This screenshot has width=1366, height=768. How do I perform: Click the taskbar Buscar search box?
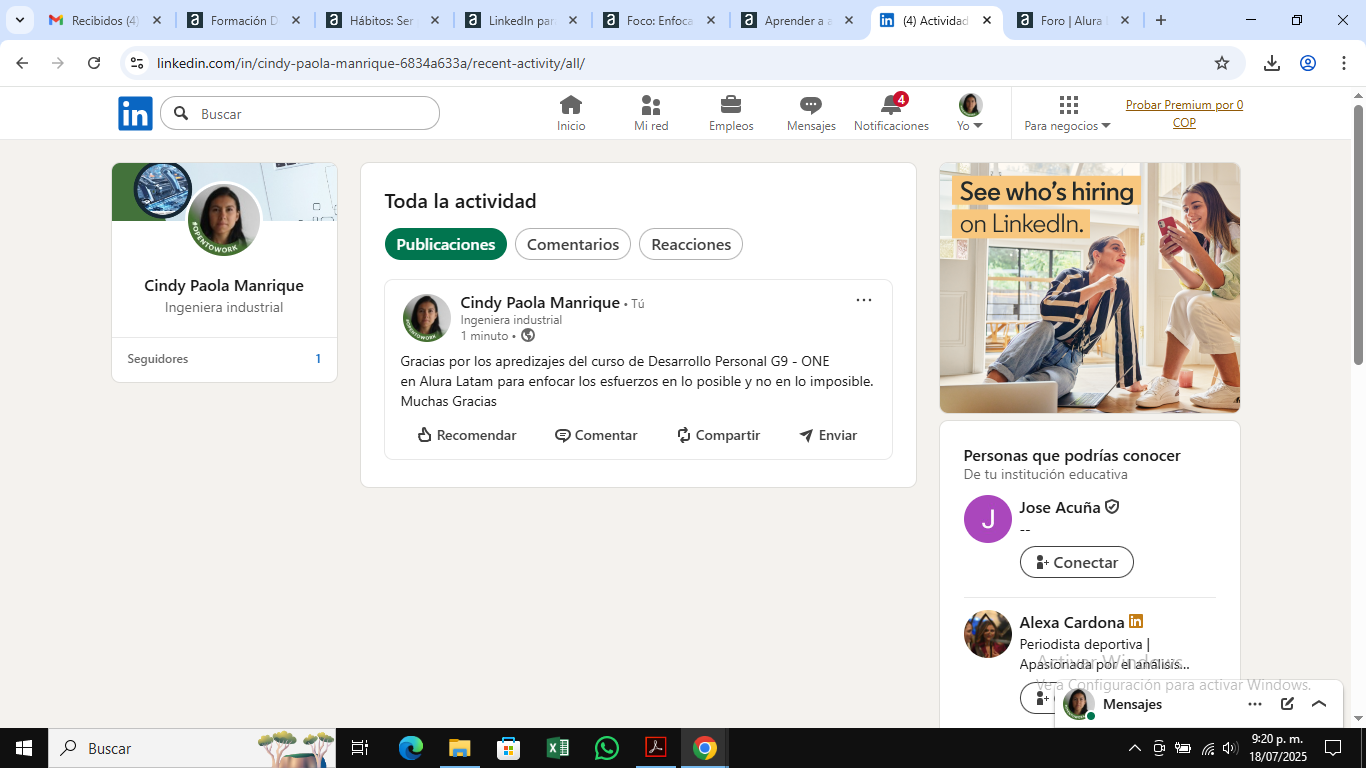(x=192, y=748)
